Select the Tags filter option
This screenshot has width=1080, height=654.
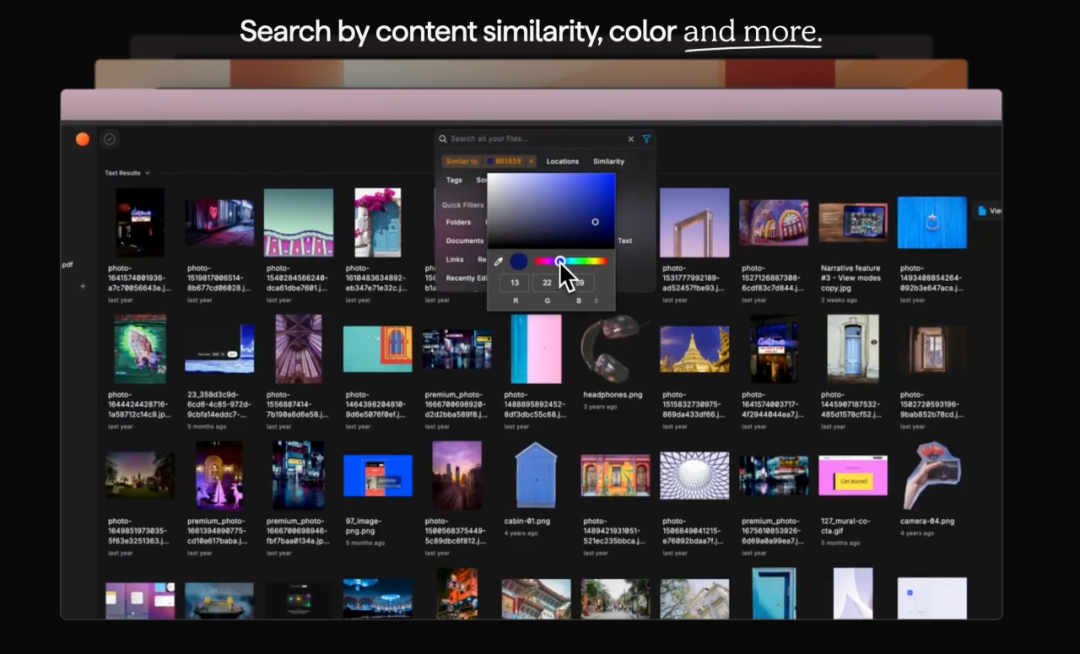tap(454, 180)
